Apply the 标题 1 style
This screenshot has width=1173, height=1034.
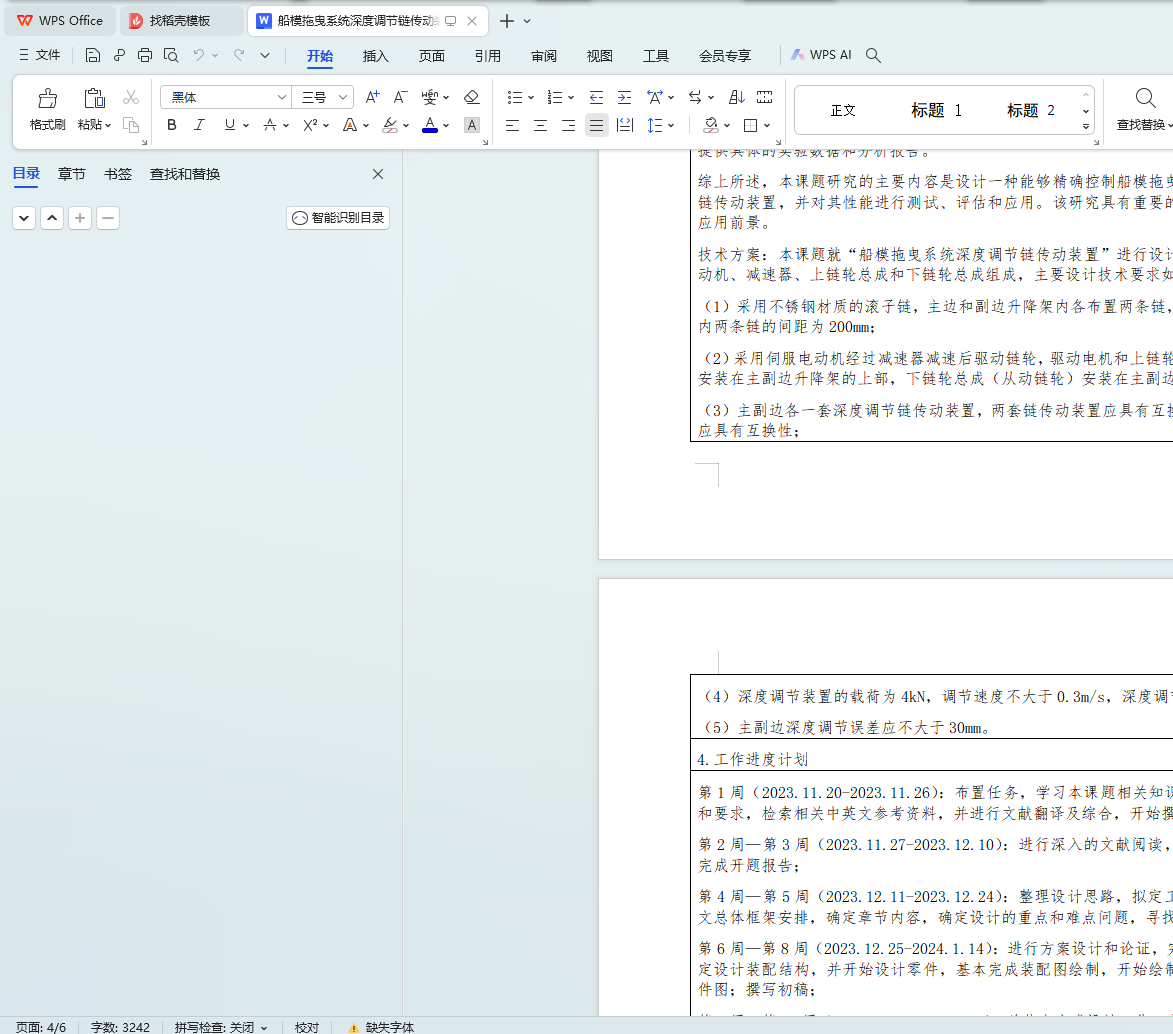(937, 111)
